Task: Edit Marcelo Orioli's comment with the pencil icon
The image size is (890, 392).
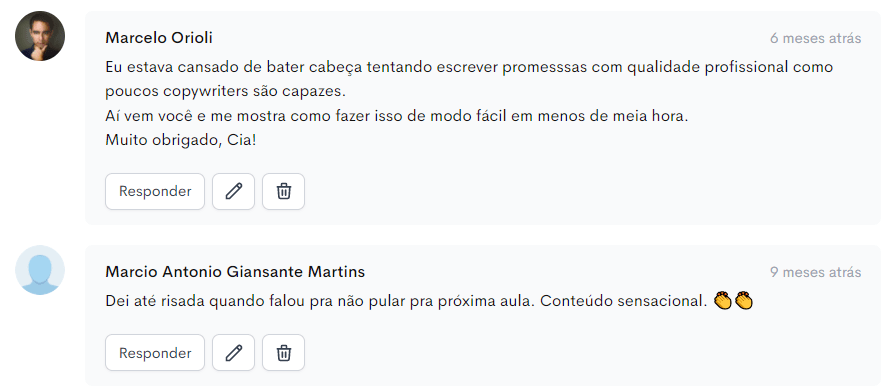Action: (233, 192)
